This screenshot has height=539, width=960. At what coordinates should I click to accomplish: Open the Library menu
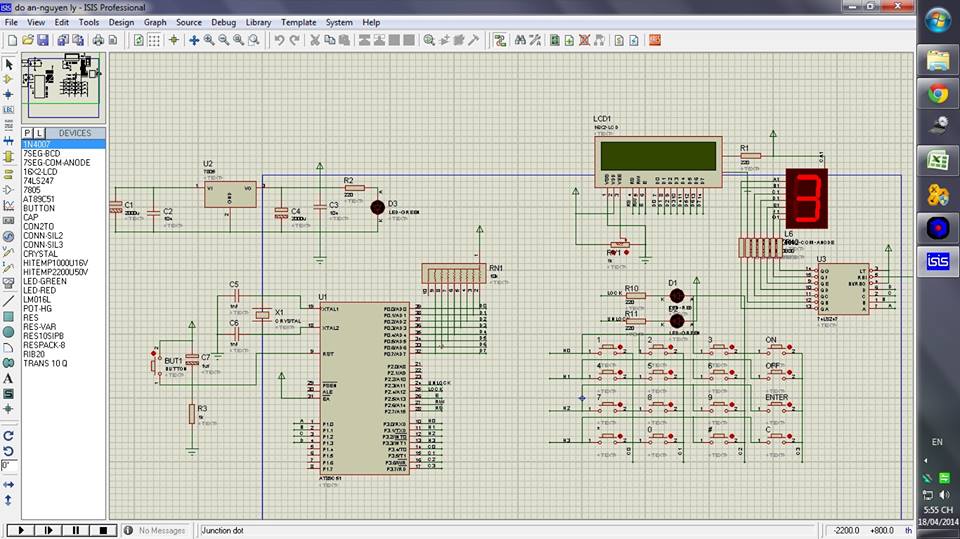pos(258,22)
